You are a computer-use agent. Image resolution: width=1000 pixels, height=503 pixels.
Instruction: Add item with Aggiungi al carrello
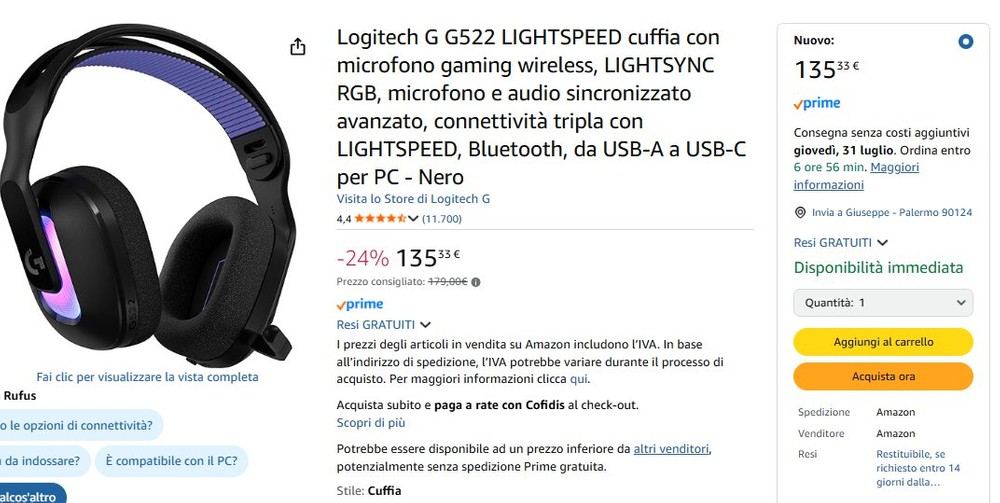883,342
